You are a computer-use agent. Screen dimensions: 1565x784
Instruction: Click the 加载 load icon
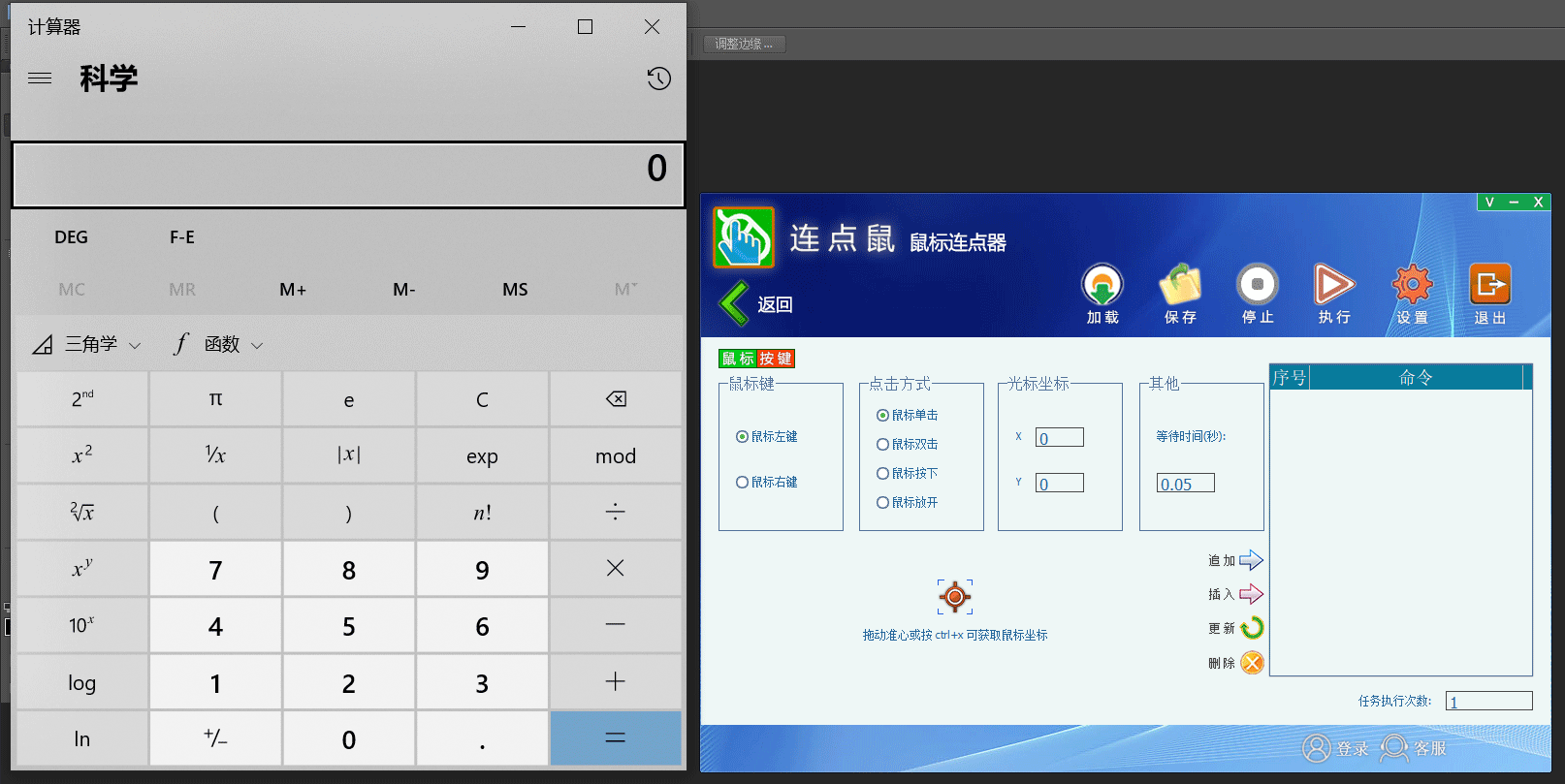tap(1102, 285)
